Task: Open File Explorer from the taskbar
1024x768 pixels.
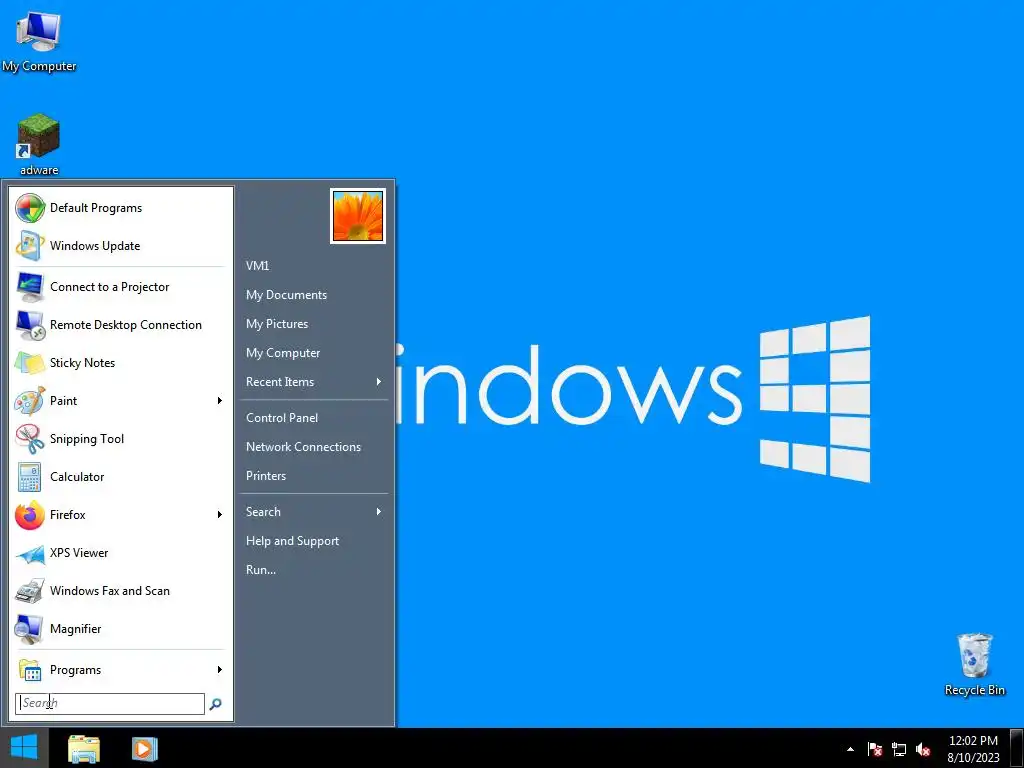Action: (x=84, y=748)
